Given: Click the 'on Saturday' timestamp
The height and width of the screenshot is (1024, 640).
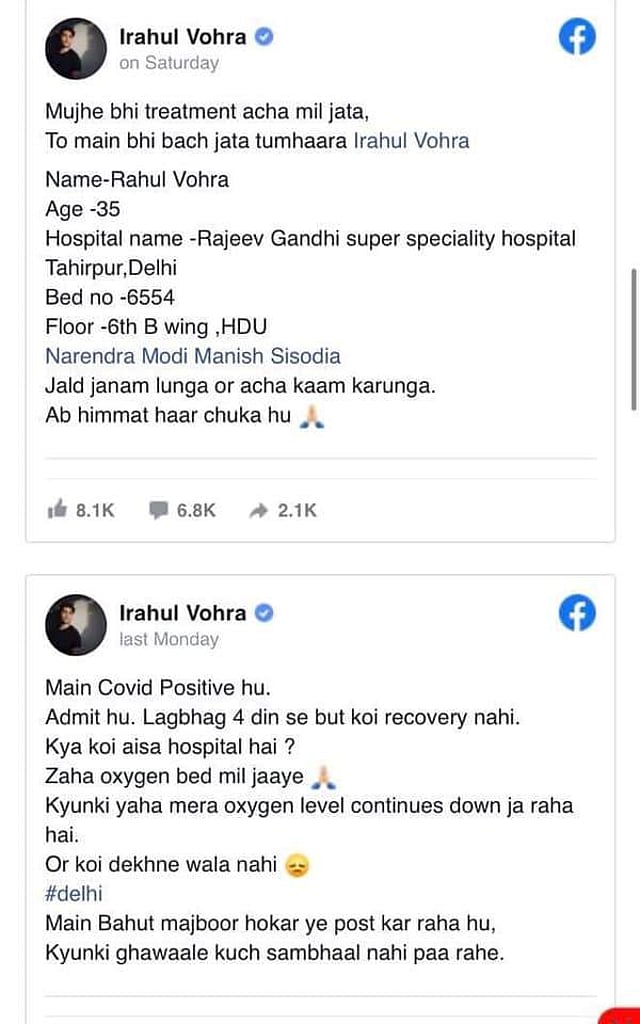Looking at the screenshot, I should coord(169,63).
